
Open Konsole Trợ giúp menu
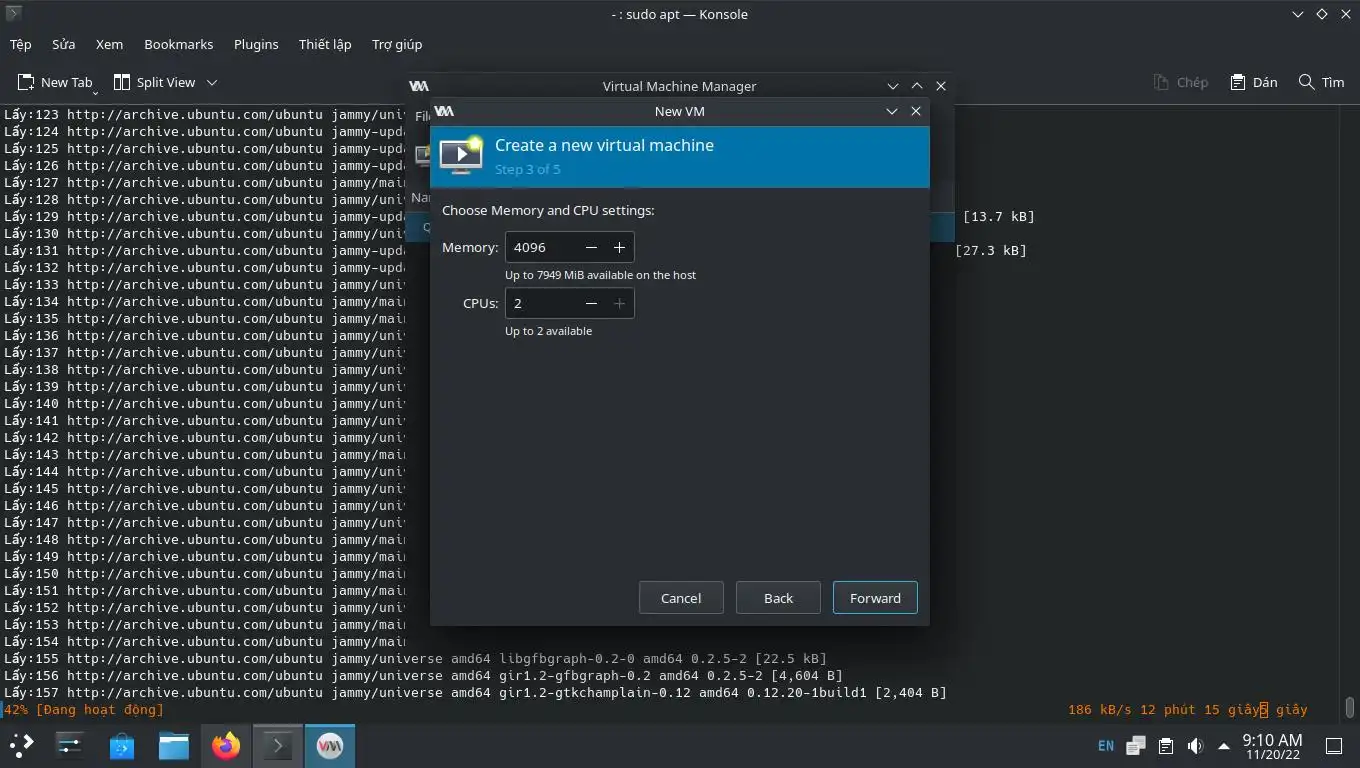tap(397, 44)
